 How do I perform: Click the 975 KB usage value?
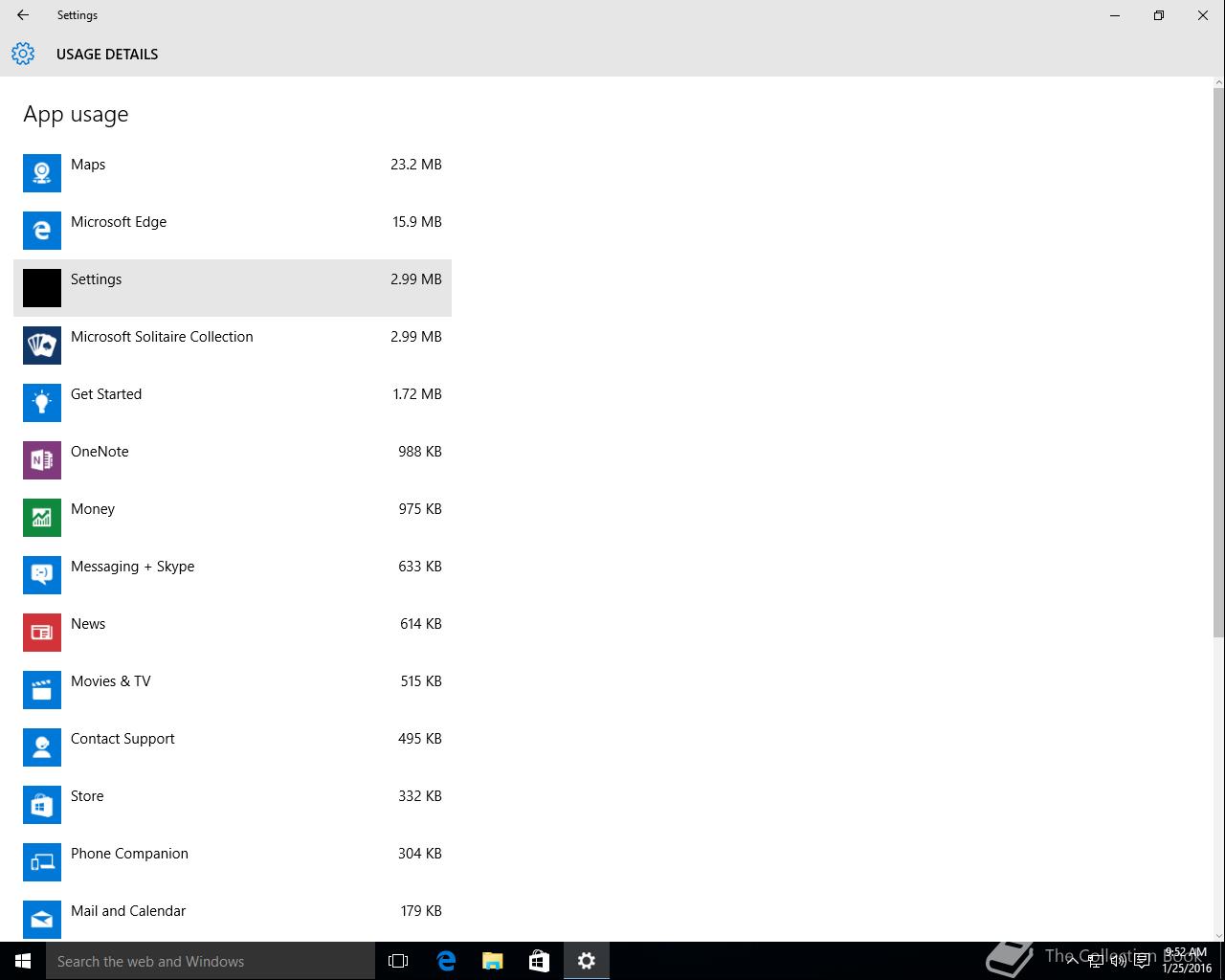420,509
